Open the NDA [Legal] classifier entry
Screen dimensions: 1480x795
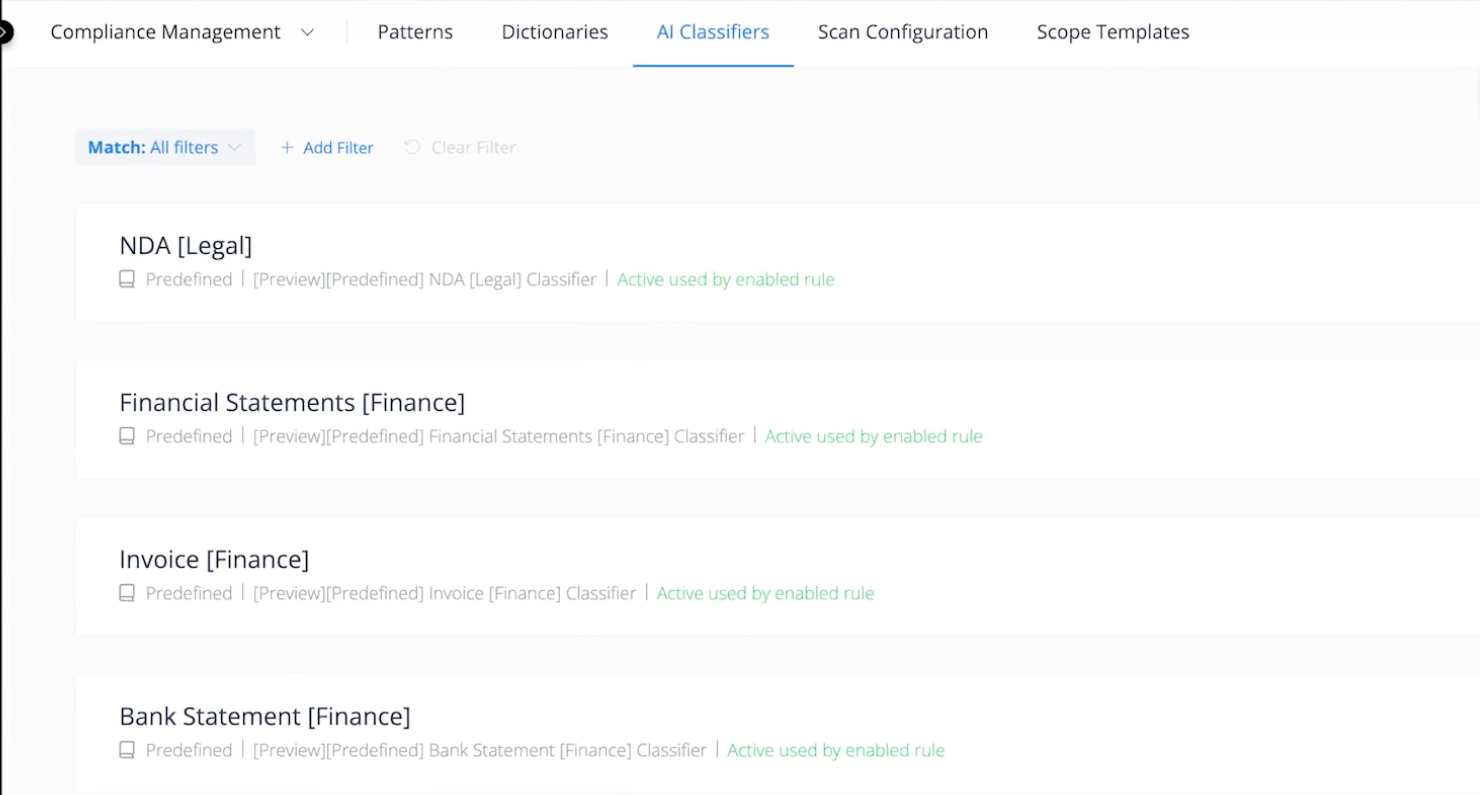[186, 245]
